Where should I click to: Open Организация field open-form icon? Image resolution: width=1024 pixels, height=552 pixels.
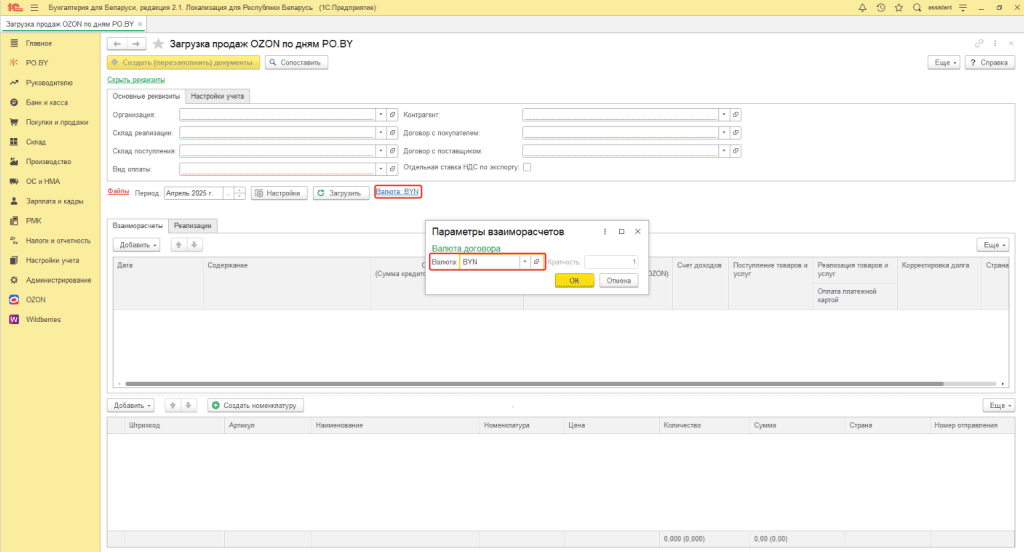point(392,114)
